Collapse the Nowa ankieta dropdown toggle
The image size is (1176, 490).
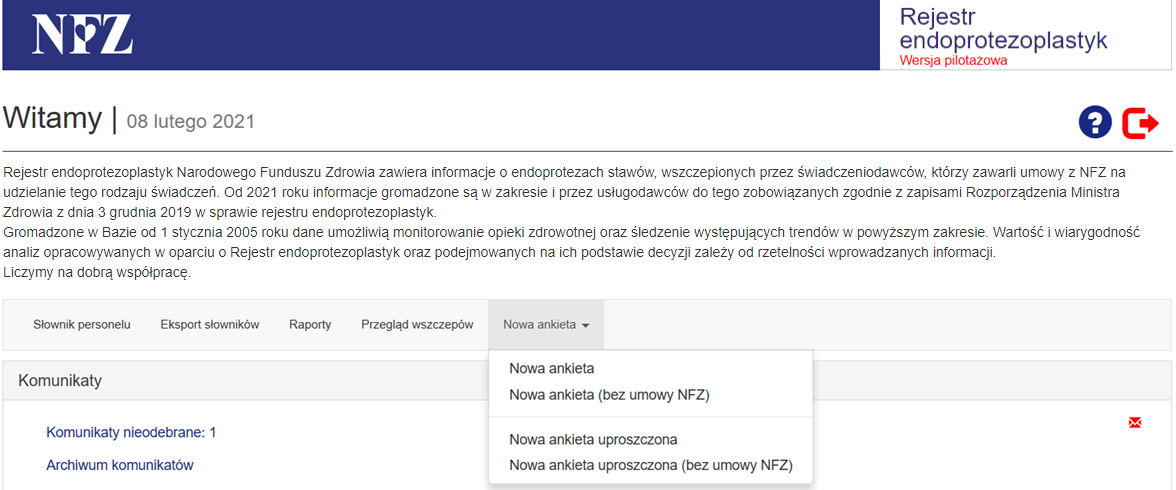pyautogui.click(x=545, y=325)
